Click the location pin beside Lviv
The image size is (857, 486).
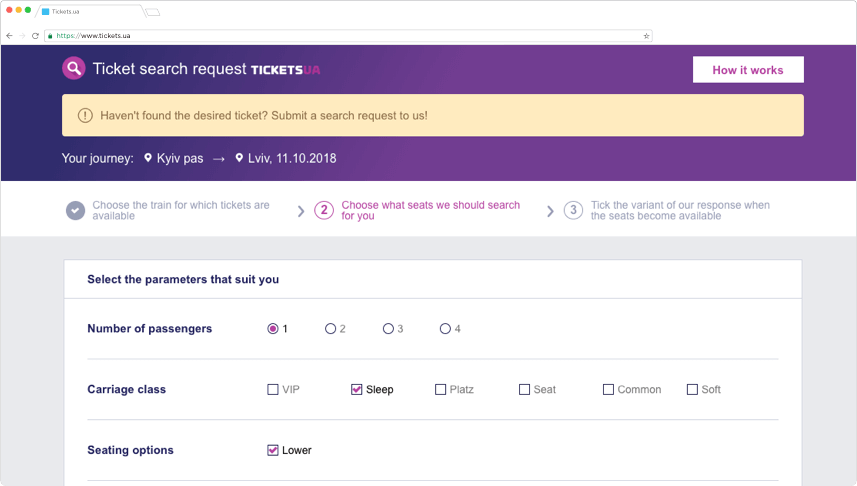(239, 158)
